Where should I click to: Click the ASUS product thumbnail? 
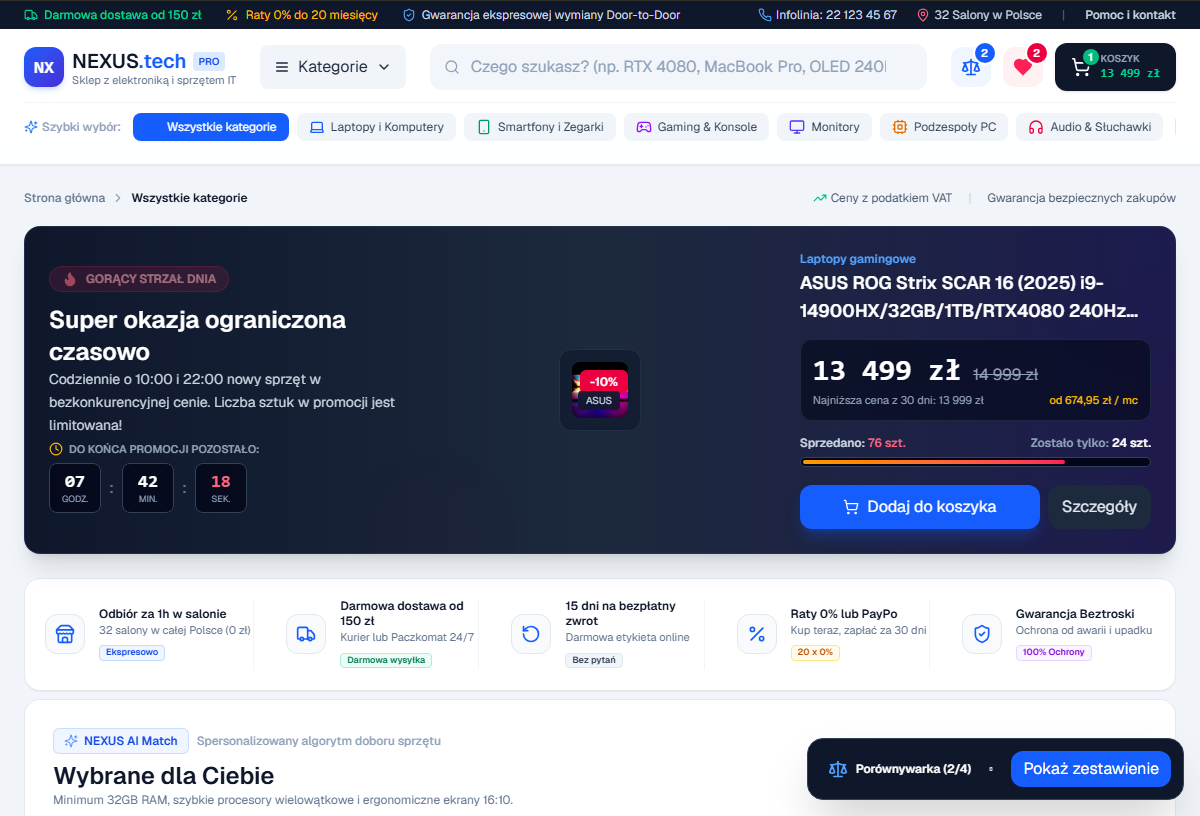click(x=600, y=390)
